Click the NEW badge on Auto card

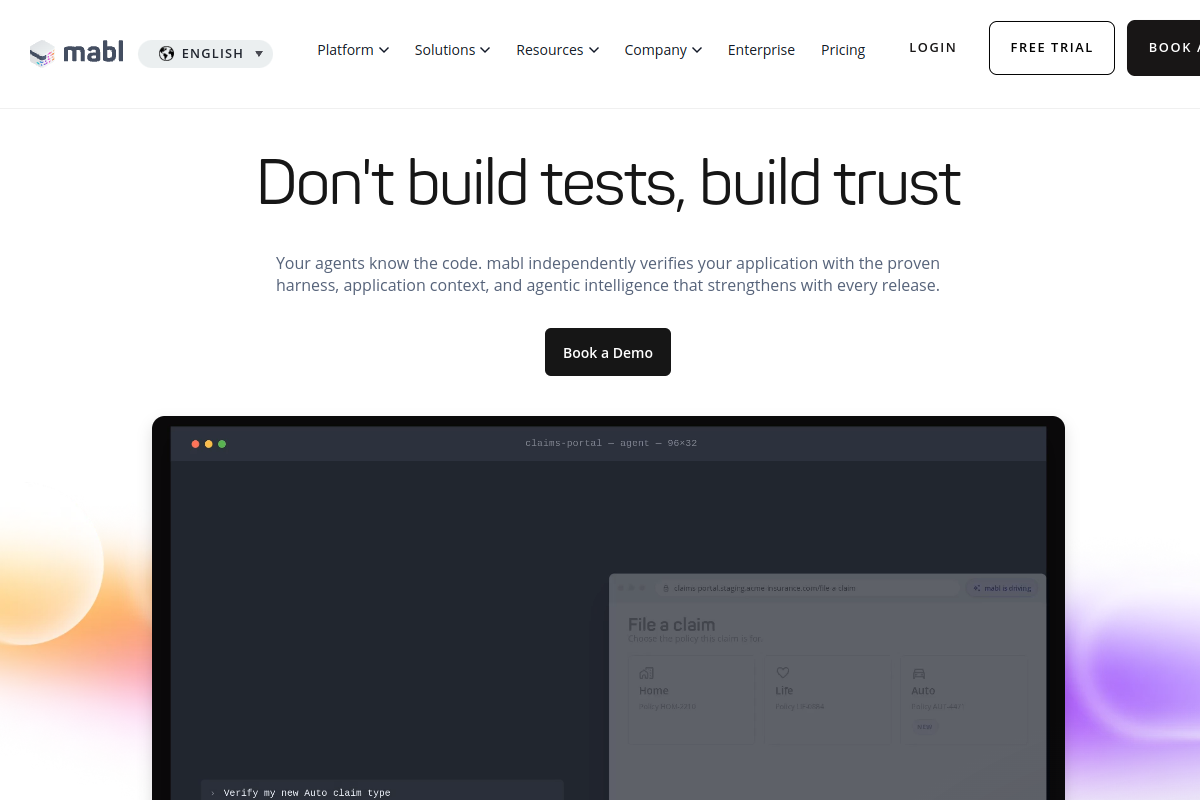(x=925, y=727)
